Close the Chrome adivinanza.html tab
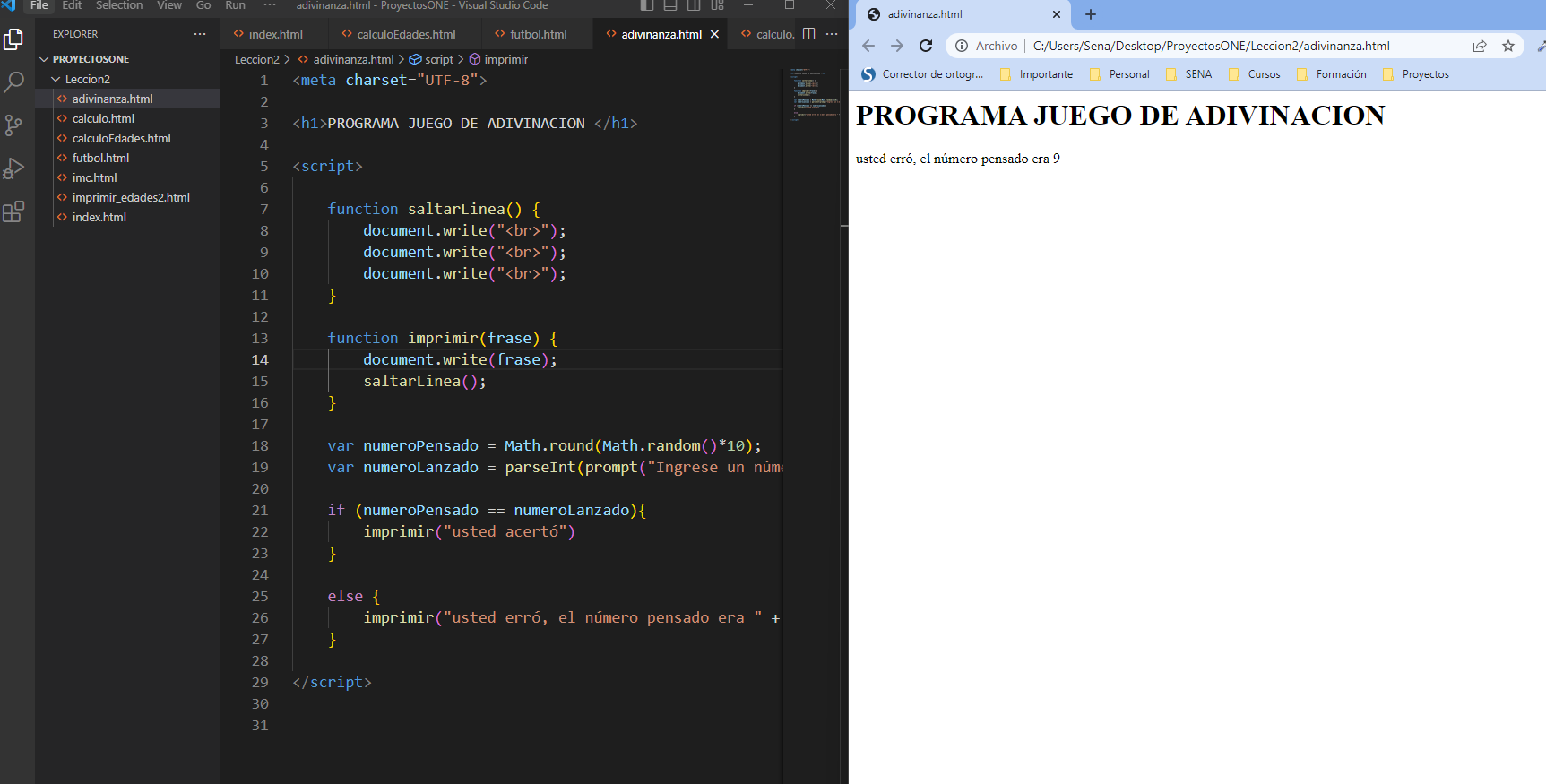 [x=1057, y=14]
